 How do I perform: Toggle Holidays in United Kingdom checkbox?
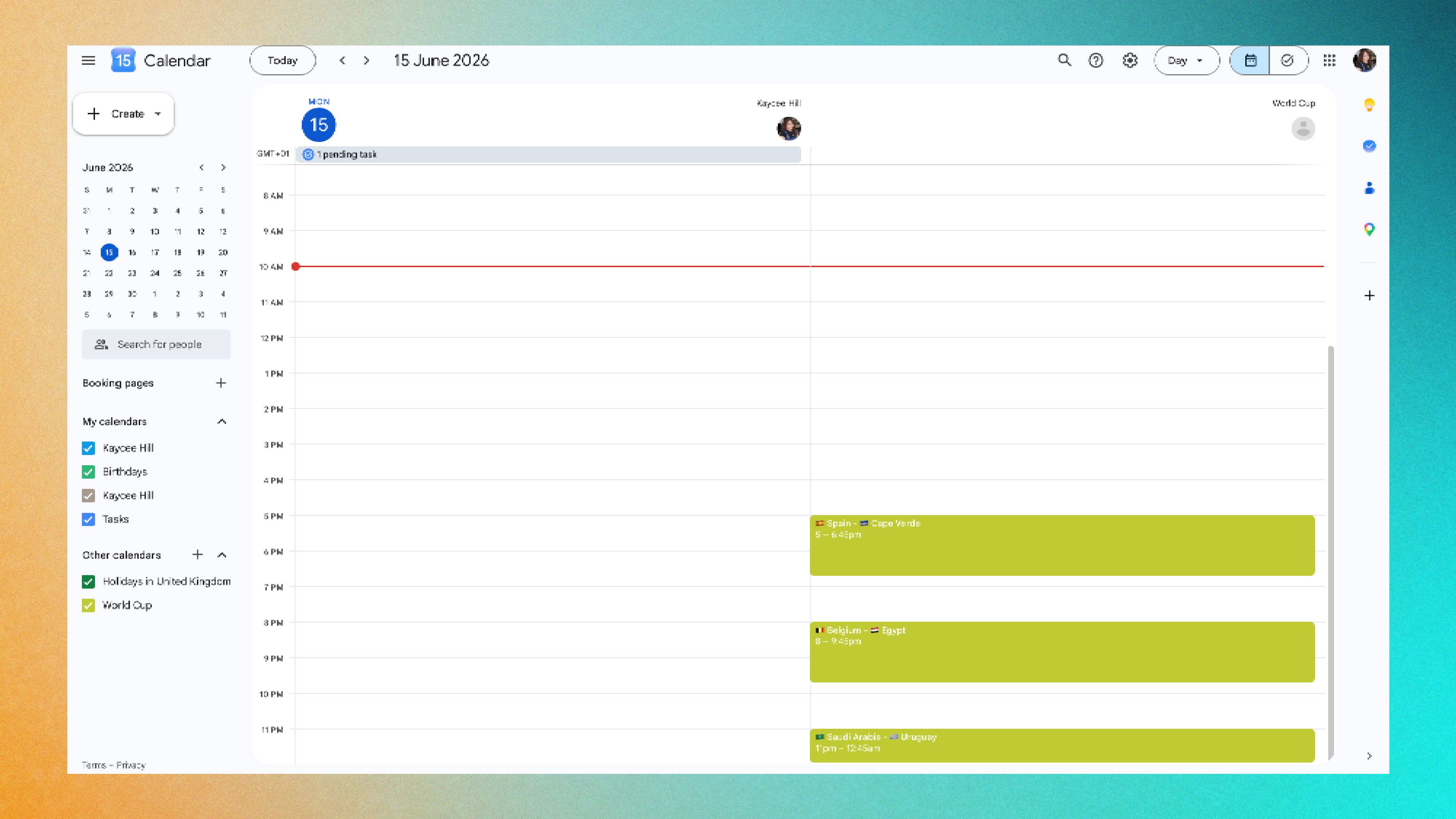point(88,582)
